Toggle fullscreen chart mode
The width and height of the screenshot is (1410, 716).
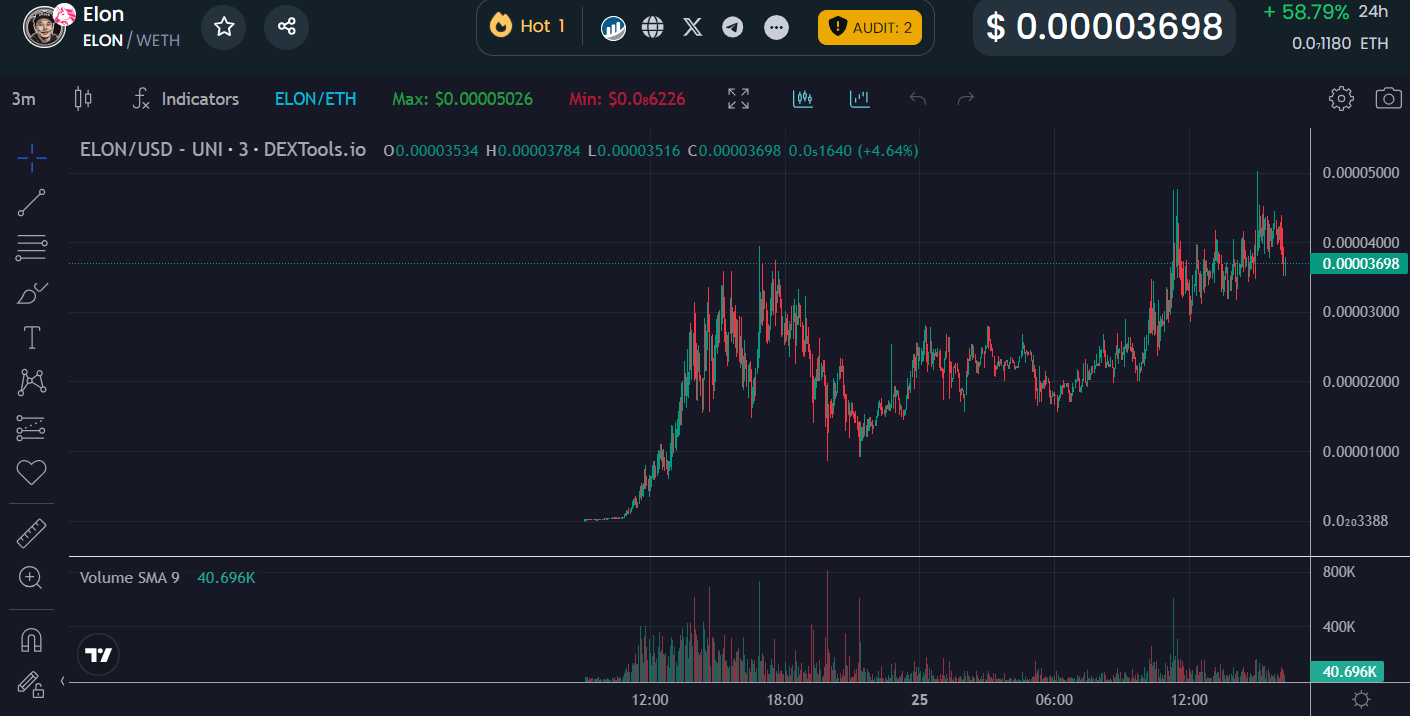pyautogui.click(x=738, y=98)
